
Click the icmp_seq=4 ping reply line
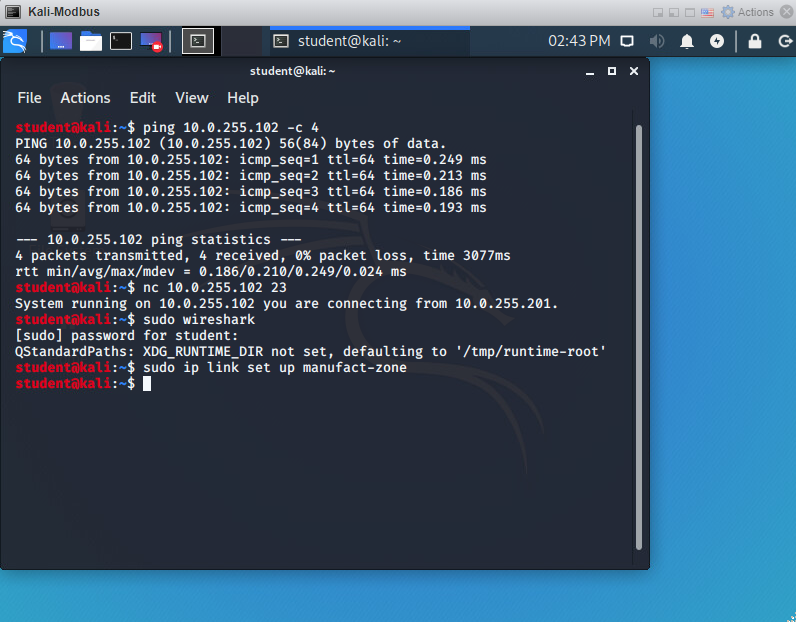coord(251,208)
